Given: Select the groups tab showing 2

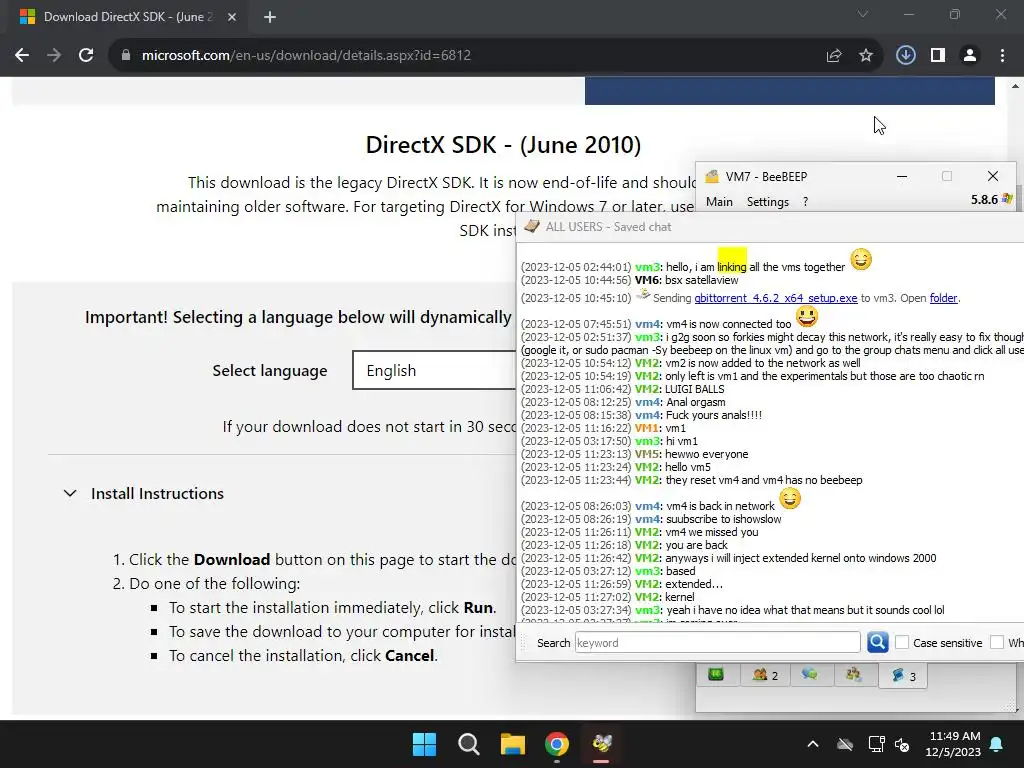Looking at the screenshot, I should pyautogui.click(x=765, y=675).
